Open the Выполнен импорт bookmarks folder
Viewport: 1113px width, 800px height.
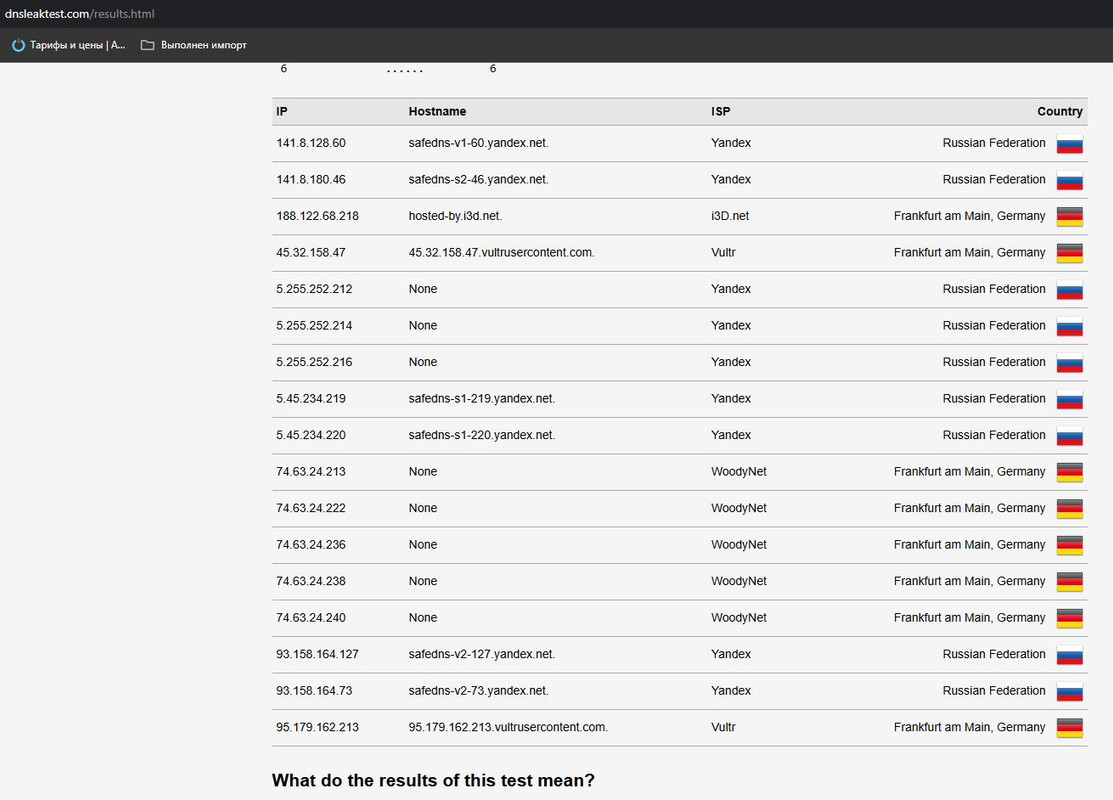[194, 45]
